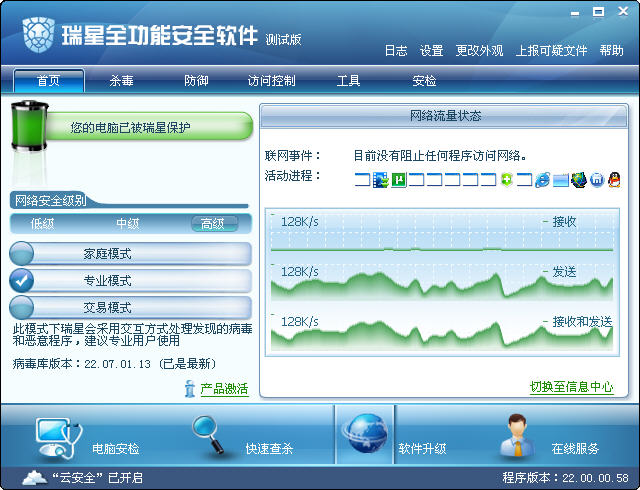Click the generic window icon before Internet Explorer
Viewport: 640px width, 490px height.
coord(524,180)
